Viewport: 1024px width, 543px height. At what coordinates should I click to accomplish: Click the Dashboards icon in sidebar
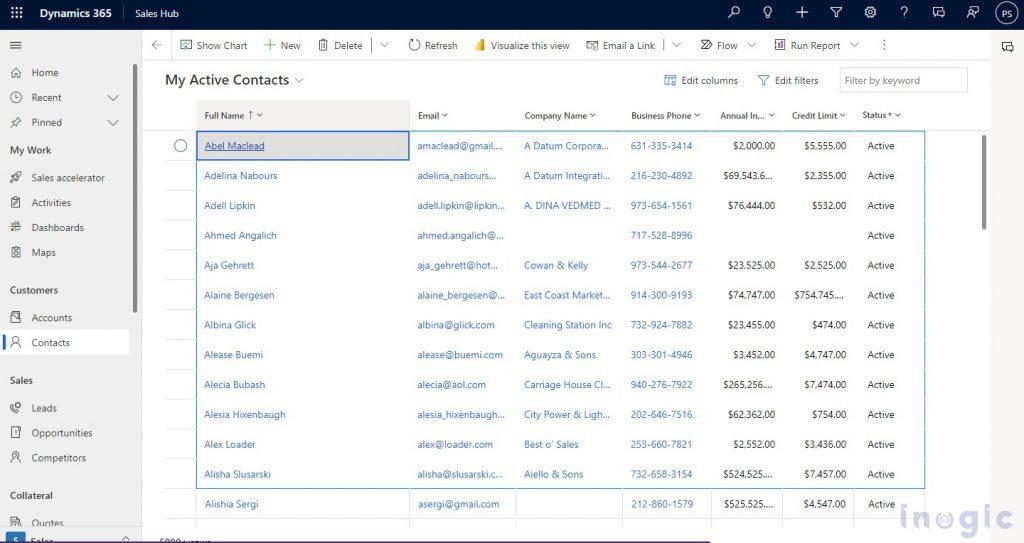click(x=16, y=227)
